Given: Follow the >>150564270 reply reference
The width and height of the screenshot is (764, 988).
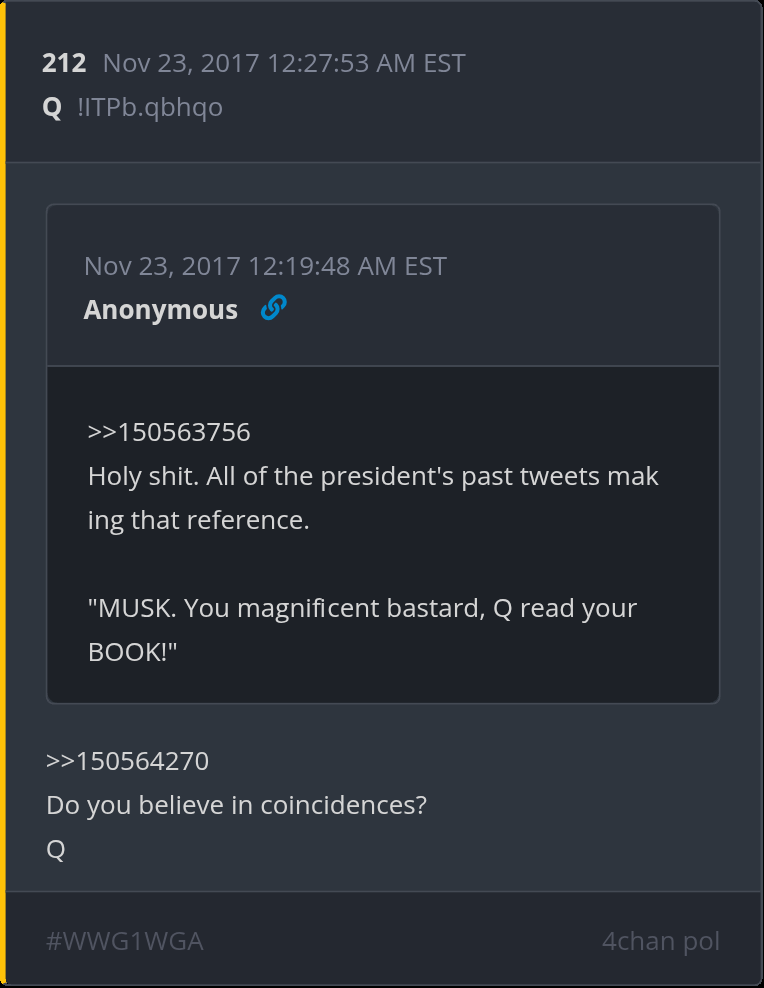Looking at the screenshot, I should tap(127, 761).
